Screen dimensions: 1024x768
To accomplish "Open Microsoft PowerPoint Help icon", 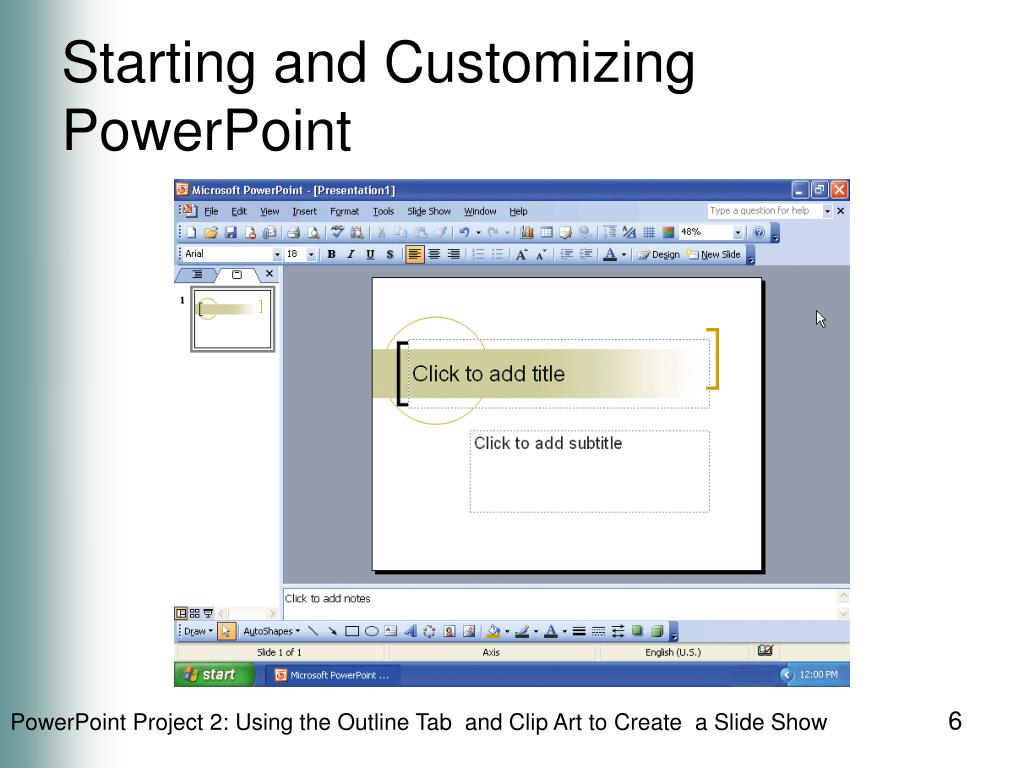I will tap(759, 232).
